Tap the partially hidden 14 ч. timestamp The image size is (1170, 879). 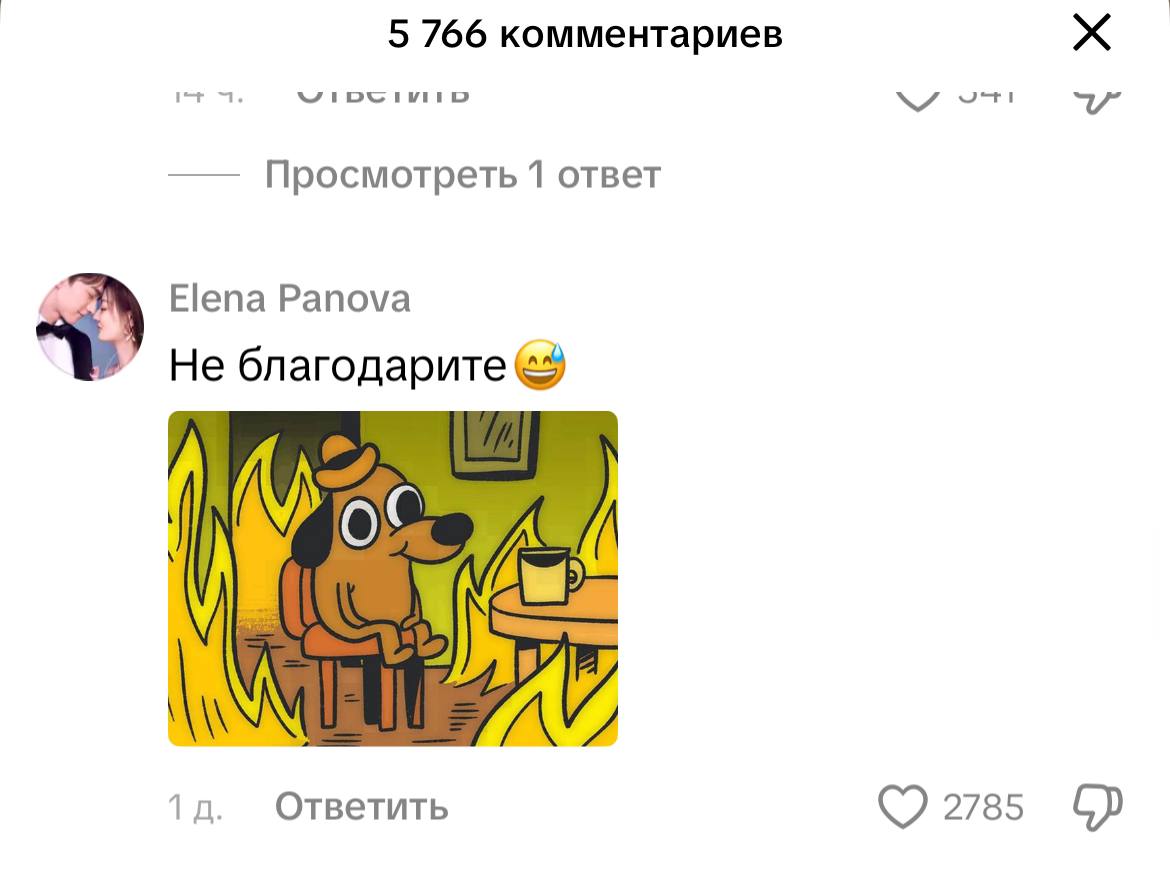tap(208, 96)
